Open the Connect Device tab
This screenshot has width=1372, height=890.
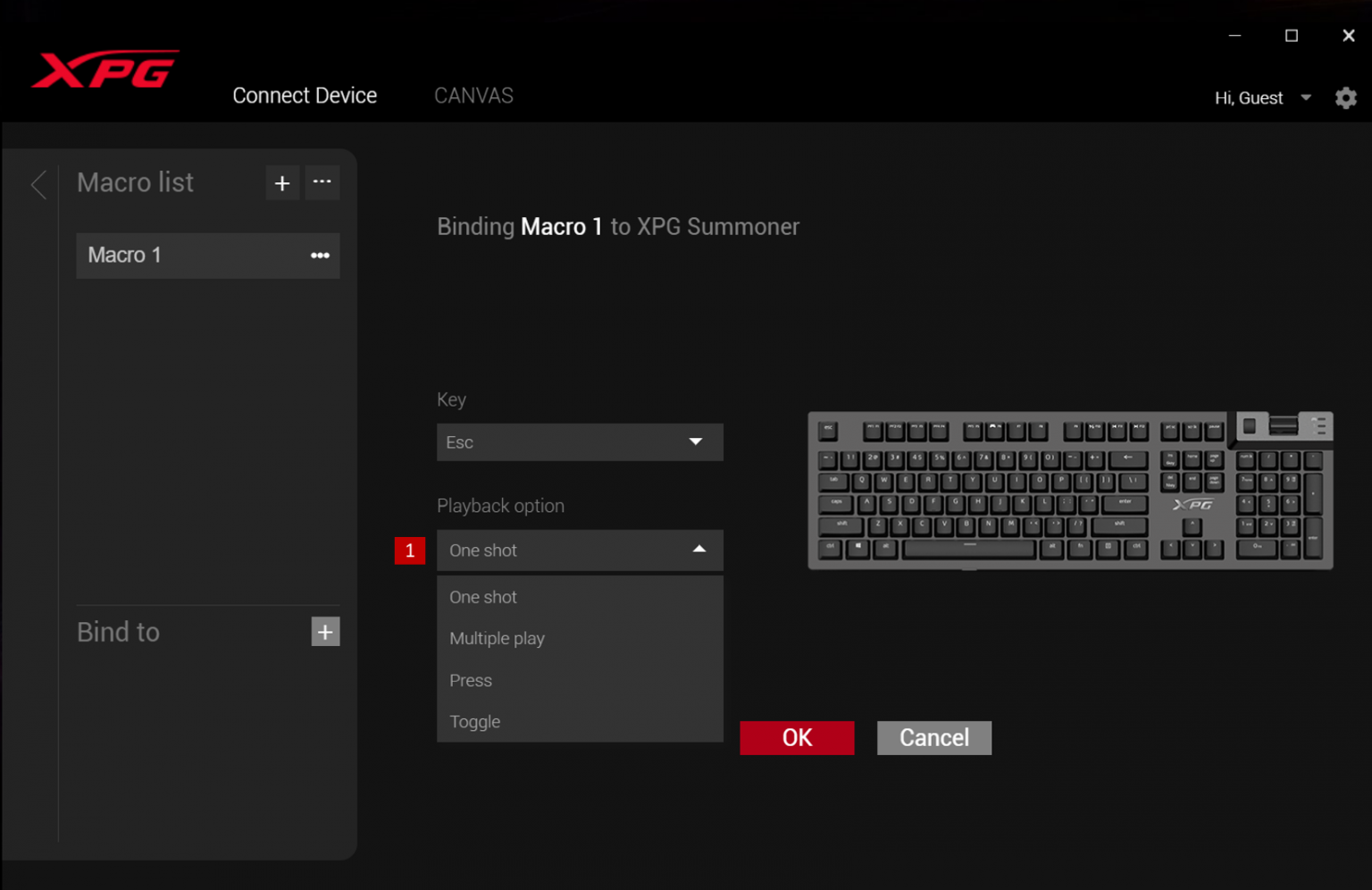pos(305,96)
